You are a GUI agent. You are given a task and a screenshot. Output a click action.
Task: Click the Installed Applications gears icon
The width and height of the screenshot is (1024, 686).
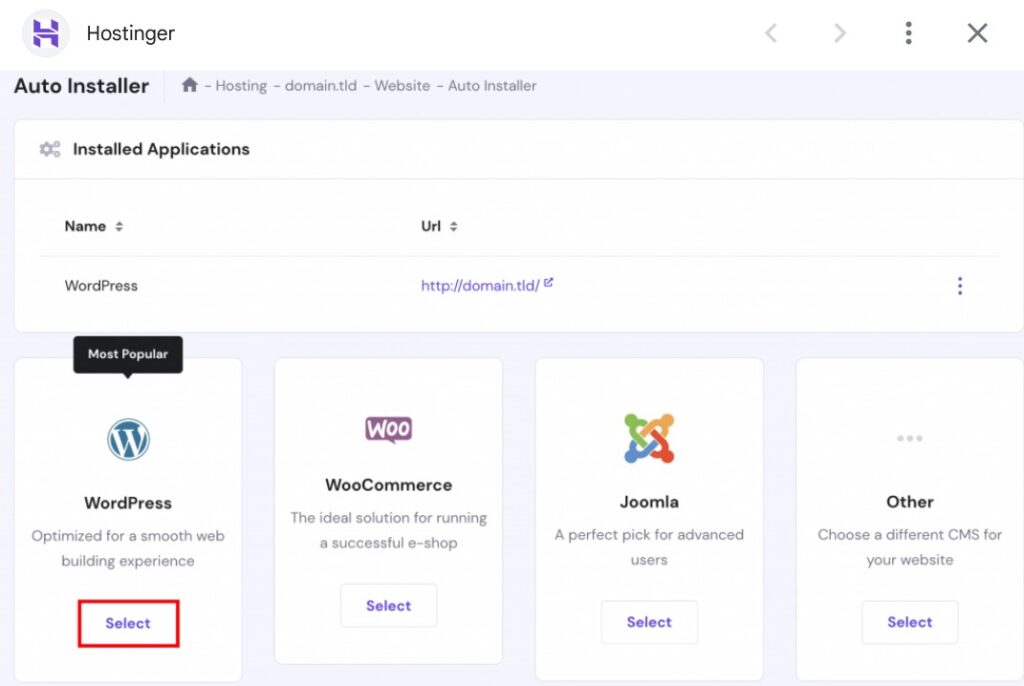pyautogui.click(x=50, y=149)
